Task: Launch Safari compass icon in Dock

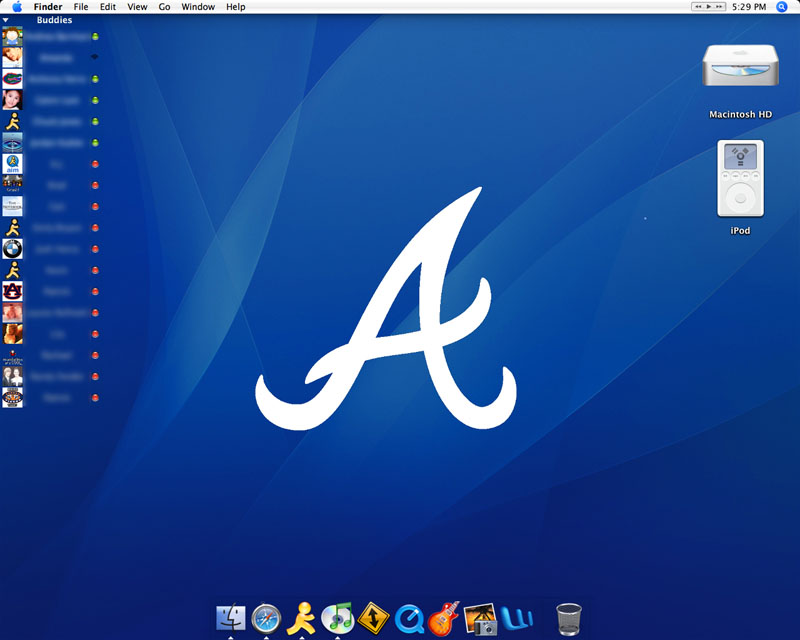Action: coord(266,619)
